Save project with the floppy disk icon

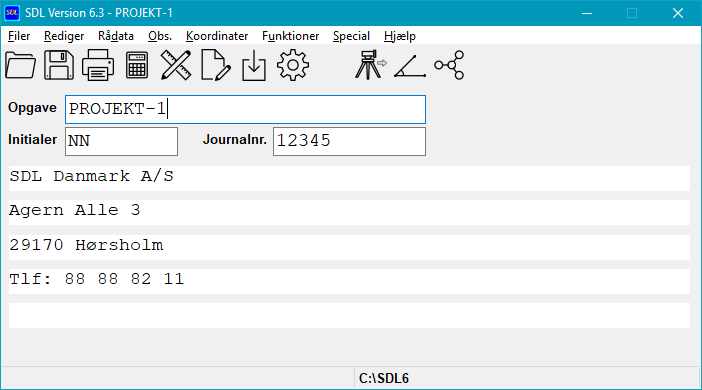point(59,65)
